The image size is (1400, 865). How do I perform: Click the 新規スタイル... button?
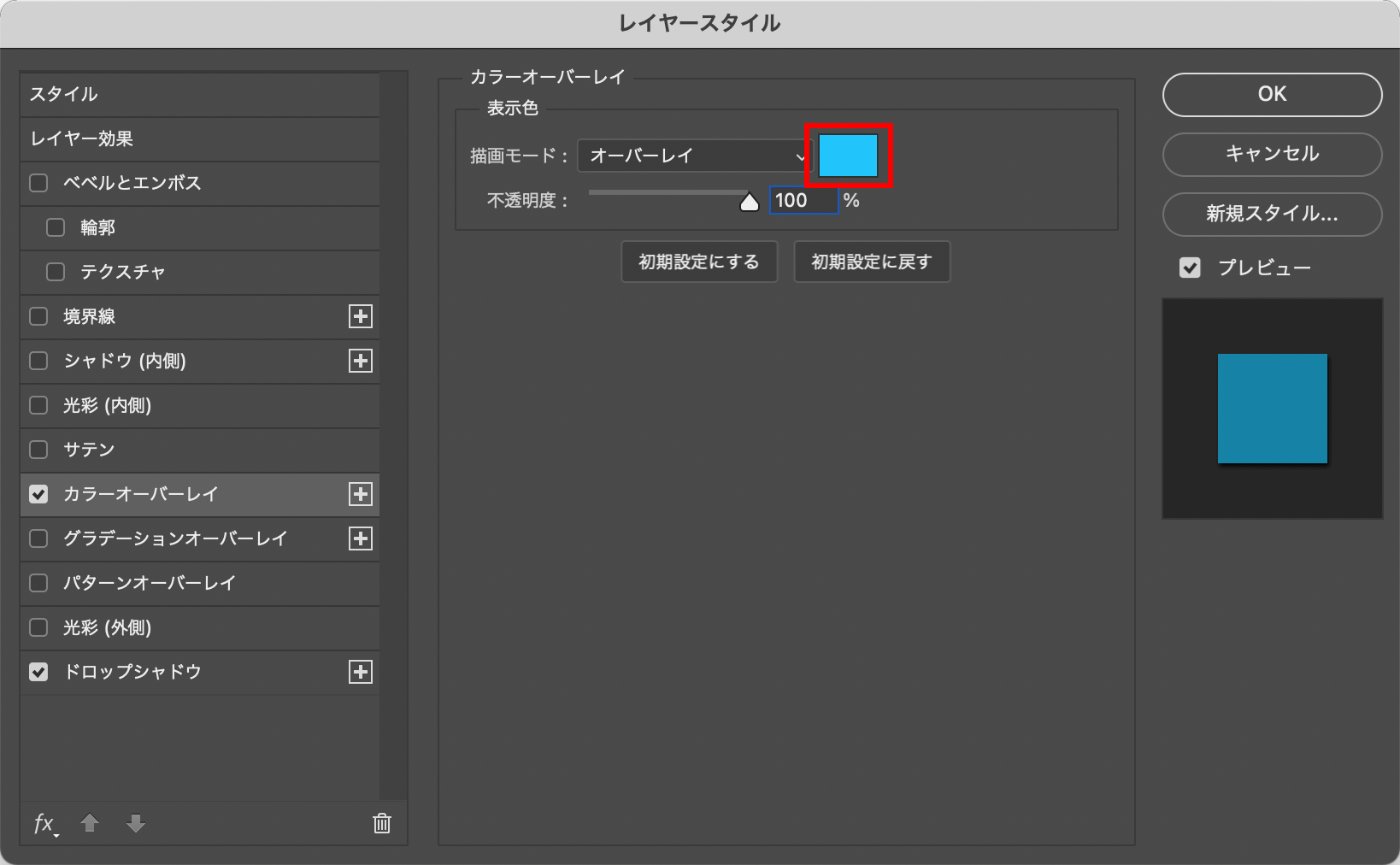point(1272,214)
